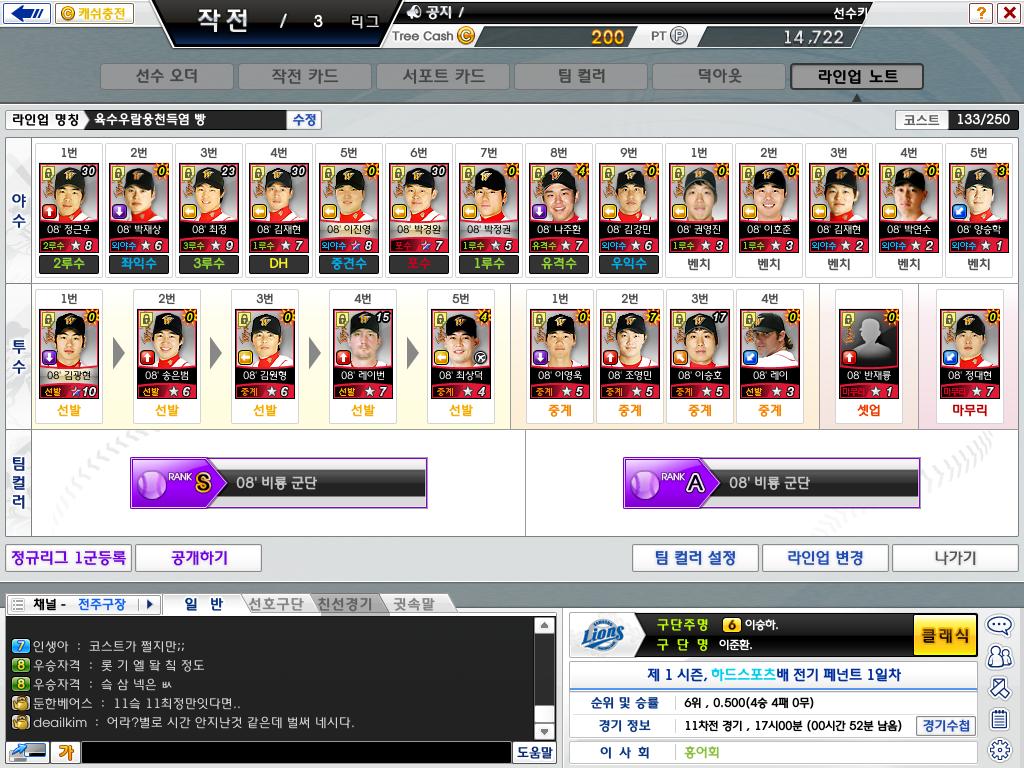The width and height of the screenshot is (1024, 768).
Task: Click the blue back arrow icon
Action: [26, 12]
